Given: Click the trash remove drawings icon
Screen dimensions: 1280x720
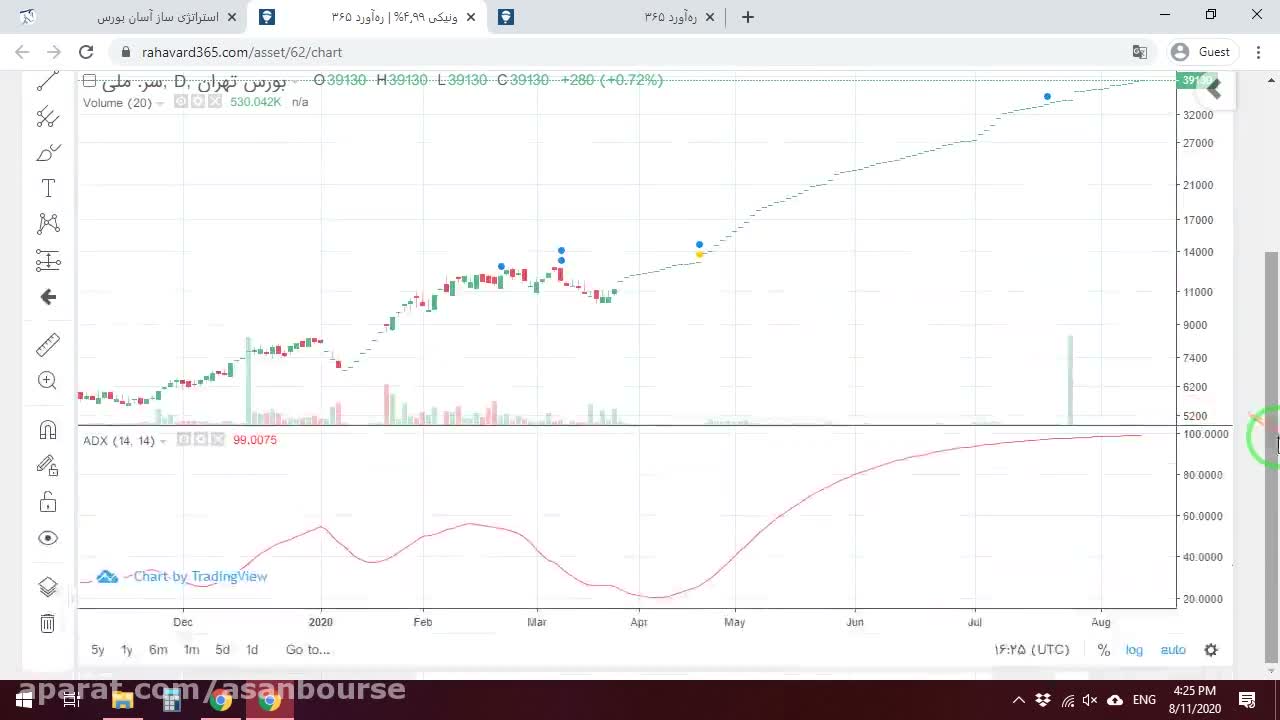Looking at the screenshot, I should pyautogui.click(x=47, y=623).
